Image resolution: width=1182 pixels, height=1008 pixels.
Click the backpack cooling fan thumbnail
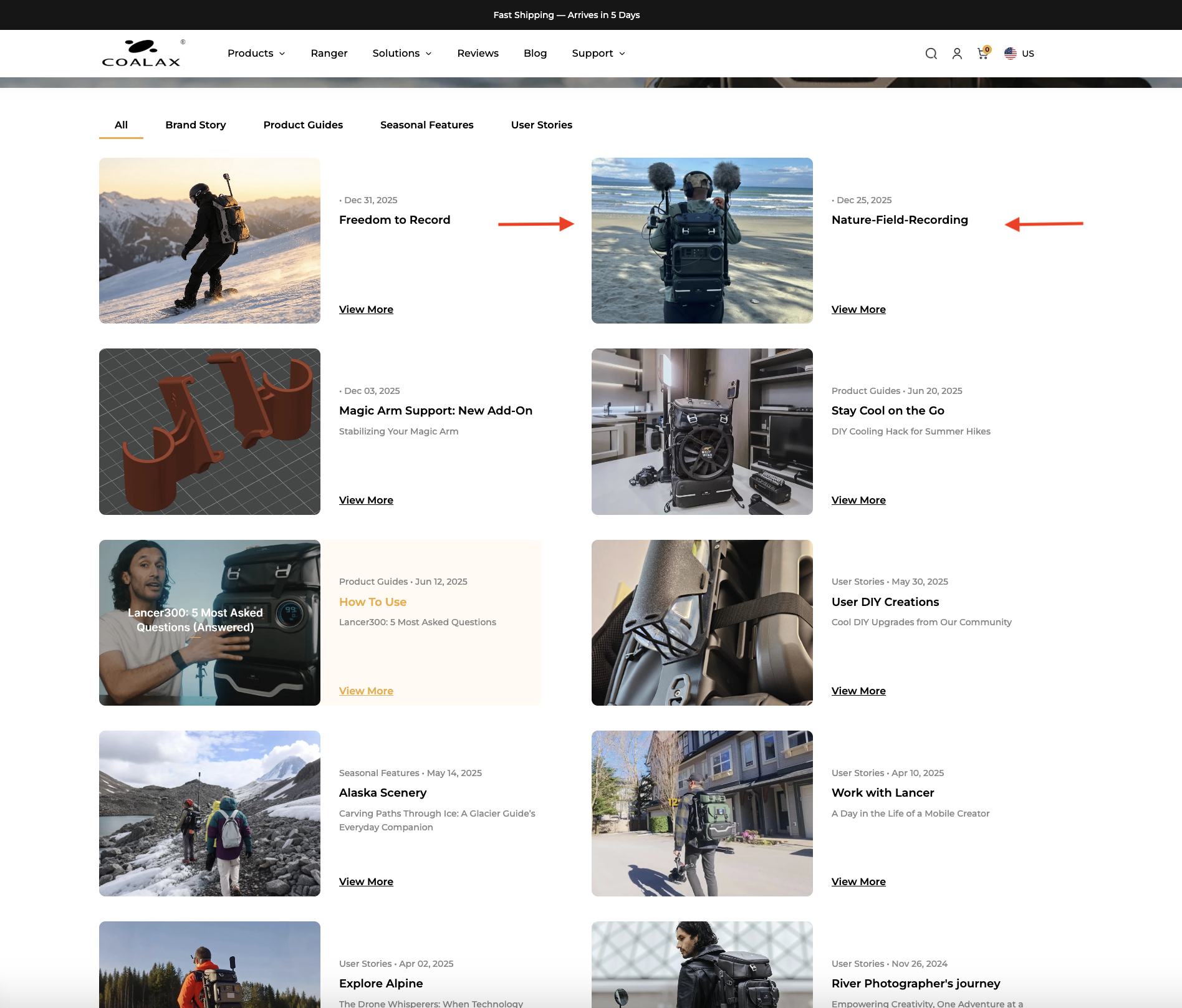(x=702, y=431)
